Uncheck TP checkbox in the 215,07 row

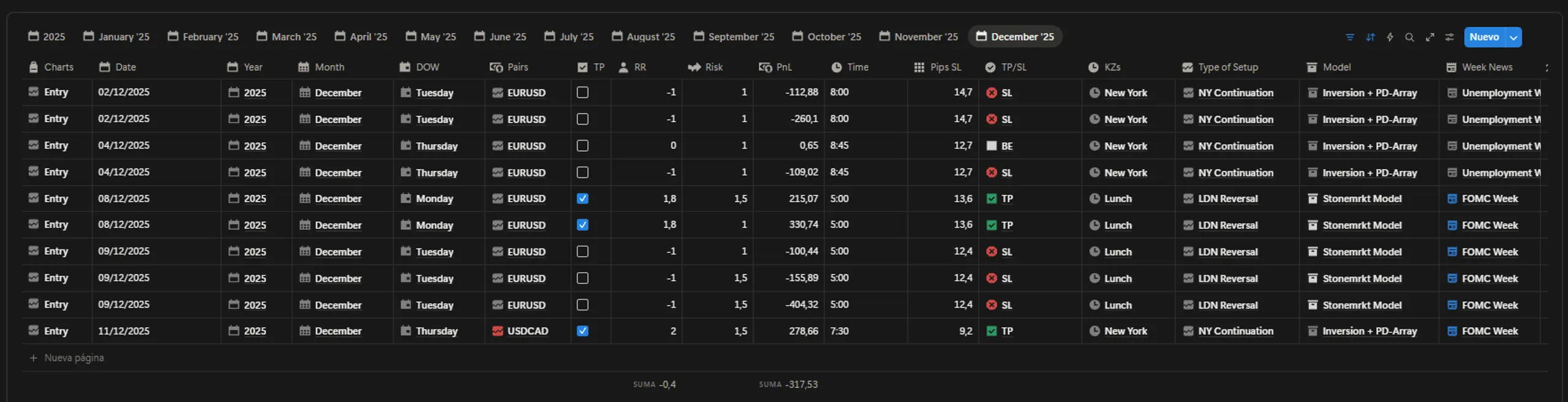[582, 199]
